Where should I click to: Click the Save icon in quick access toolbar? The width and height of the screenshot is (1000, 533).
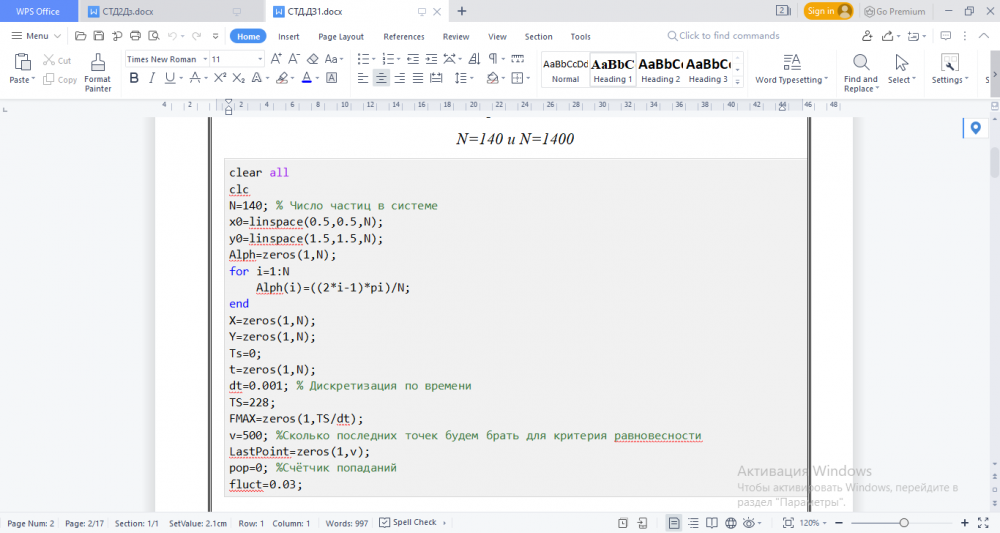tap(98, 36)
